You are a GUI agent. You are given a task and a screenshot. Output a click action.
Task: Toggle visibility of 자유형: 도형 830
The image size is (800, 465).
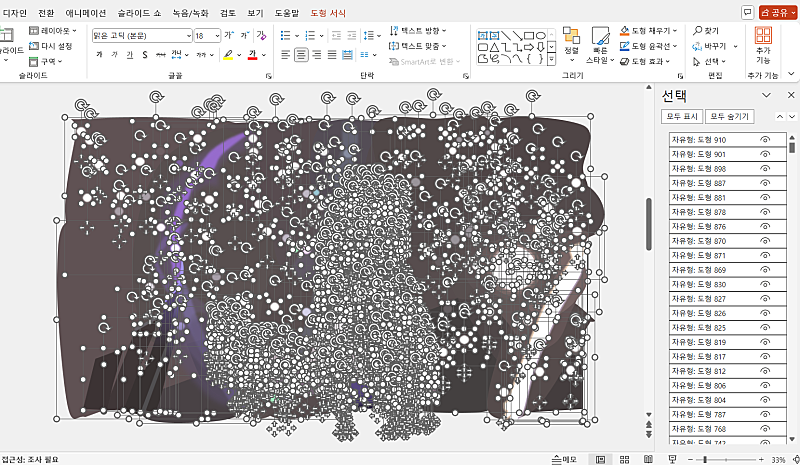pyautogui.click(x=766, y=285)
